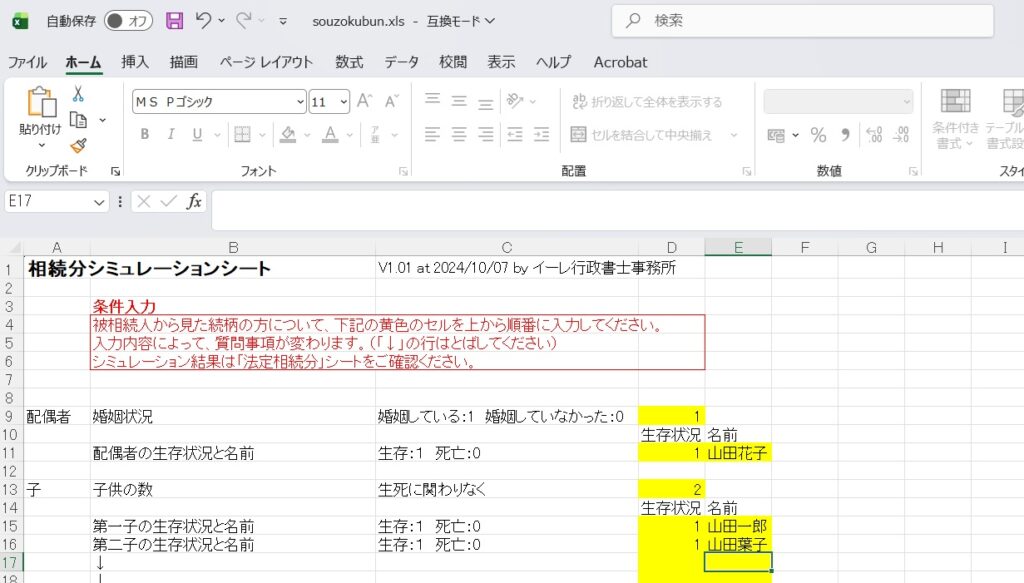This screenshot has width=1024, height=583.
Task: Click the Save floppy disk icon
Action: (174, 21)
